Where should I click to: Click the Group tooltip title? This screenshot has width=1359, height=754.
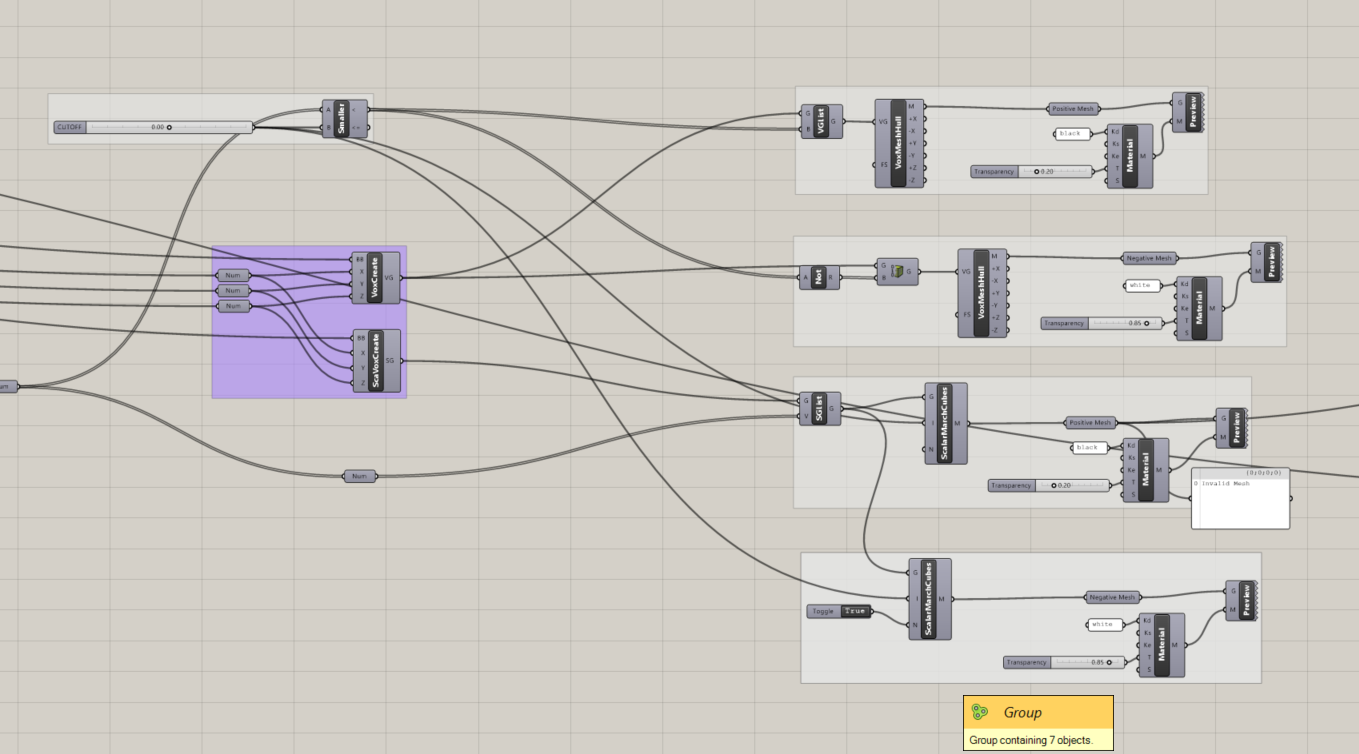click(1023, 713)
